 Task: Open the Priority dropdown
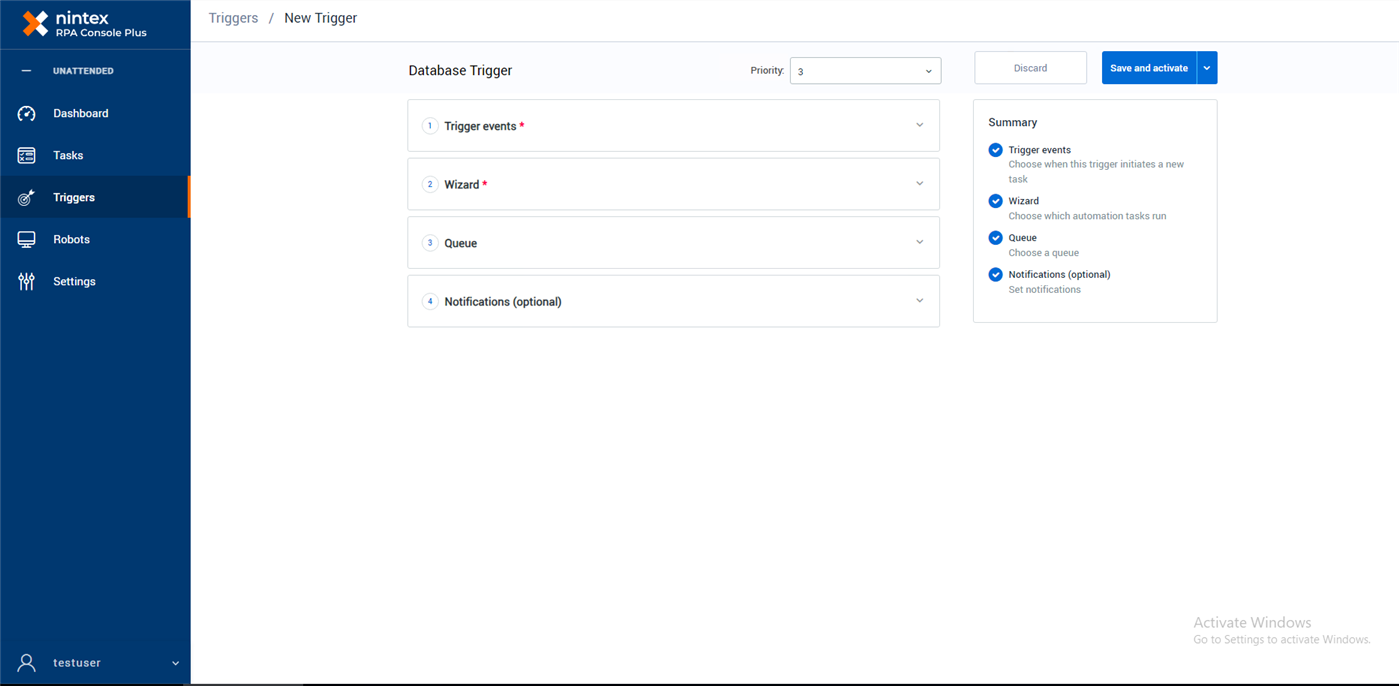865,71
